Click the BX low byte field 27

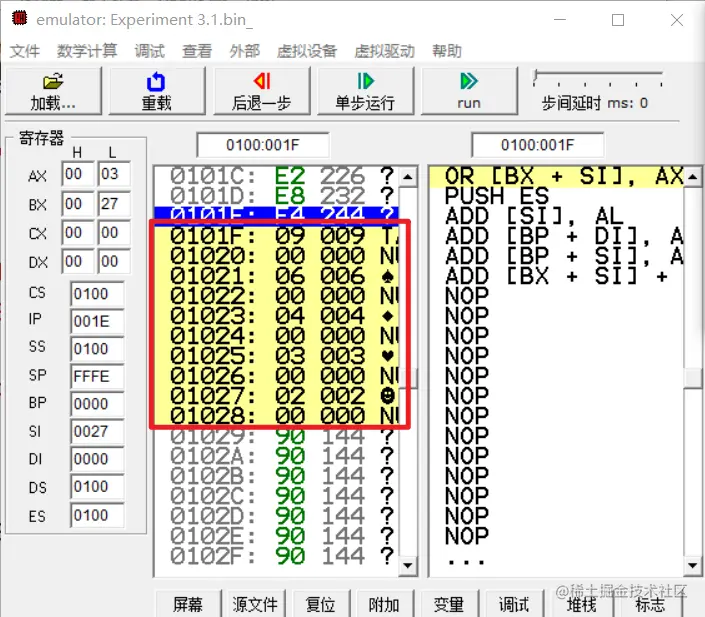point(114,204)
